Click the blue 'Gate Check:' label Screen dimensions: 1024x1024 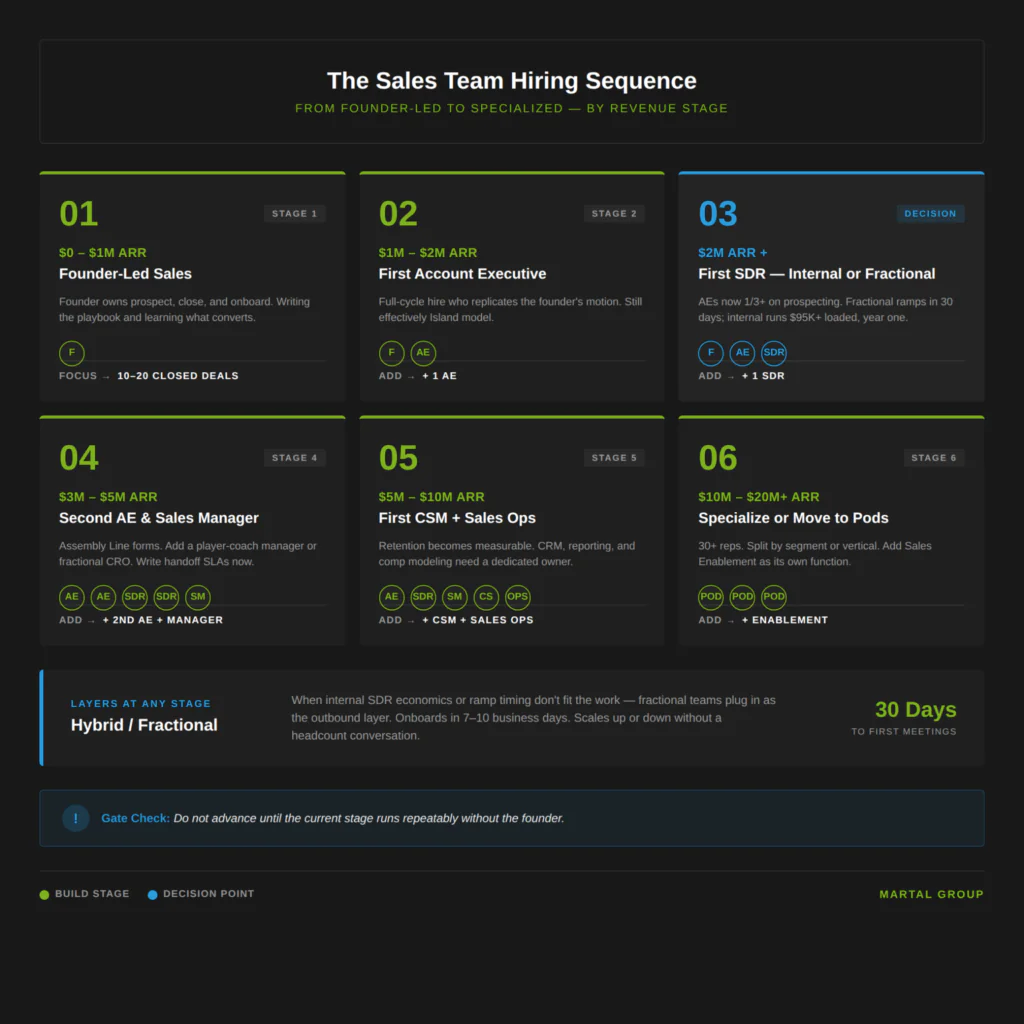(135, 818)
